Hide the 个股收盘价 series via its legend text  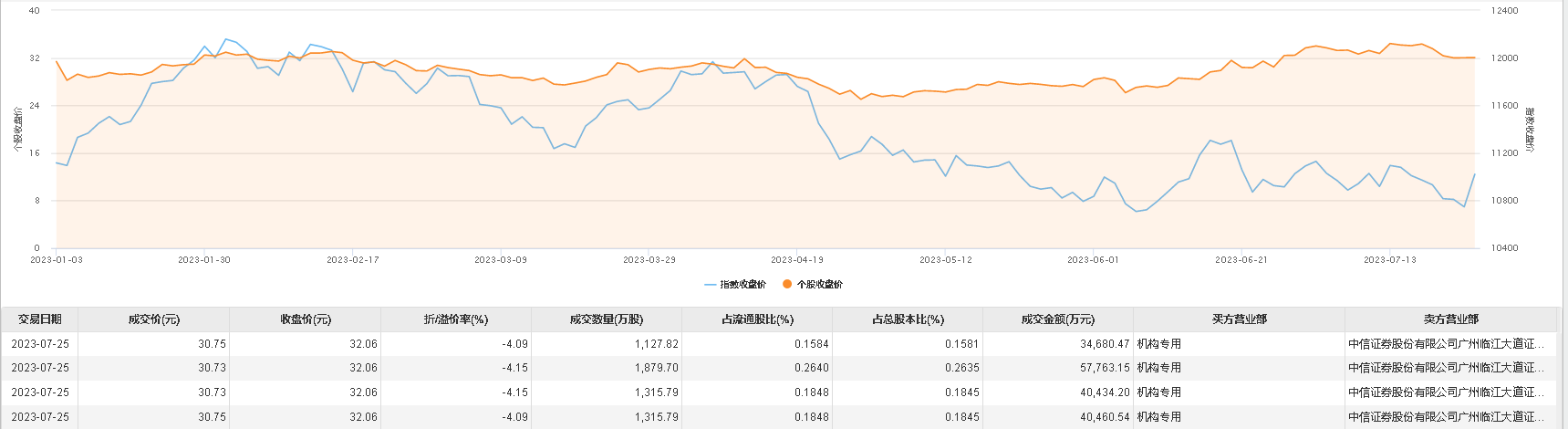(820, 285)
